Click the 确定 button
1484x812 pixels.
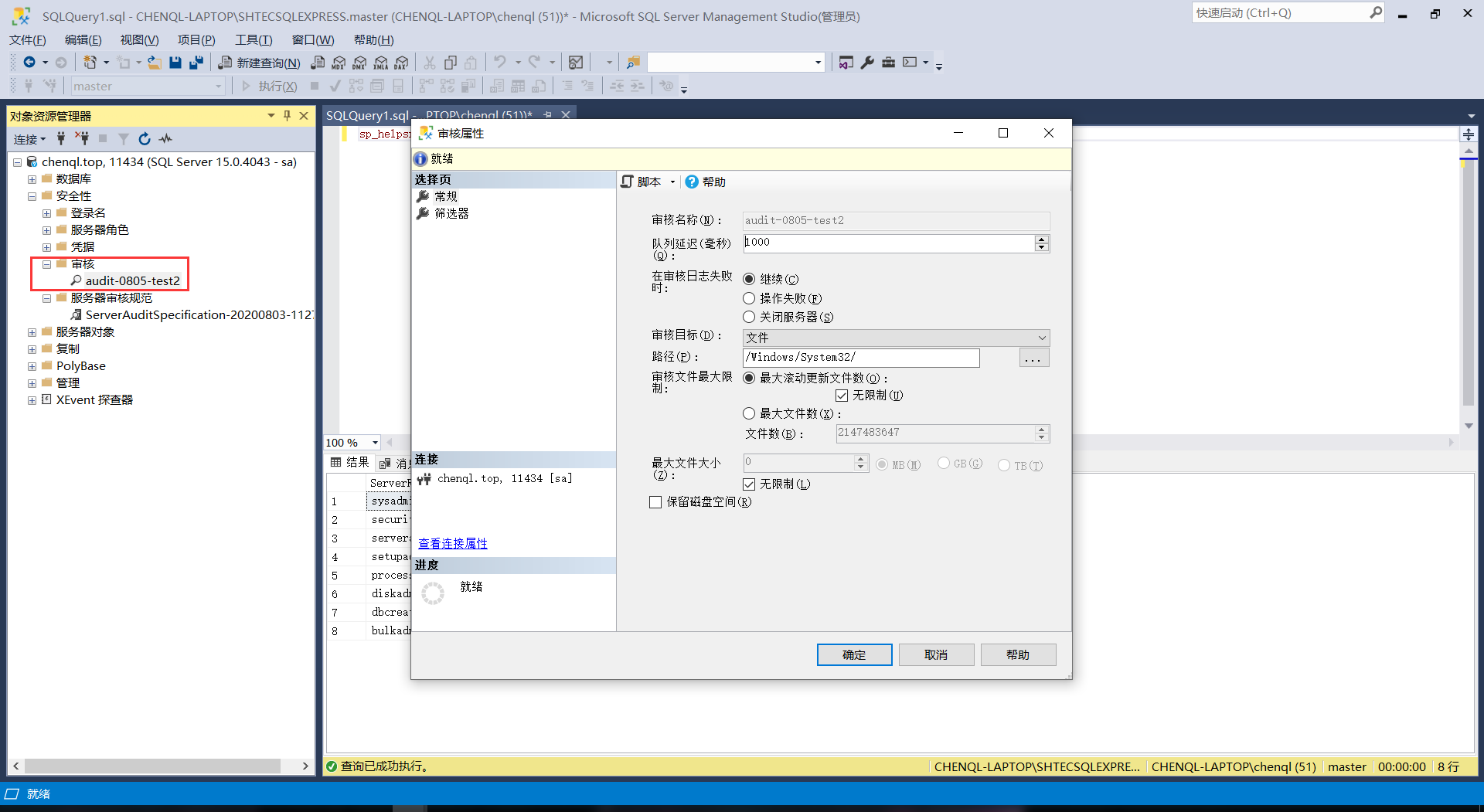click(854, 654)
